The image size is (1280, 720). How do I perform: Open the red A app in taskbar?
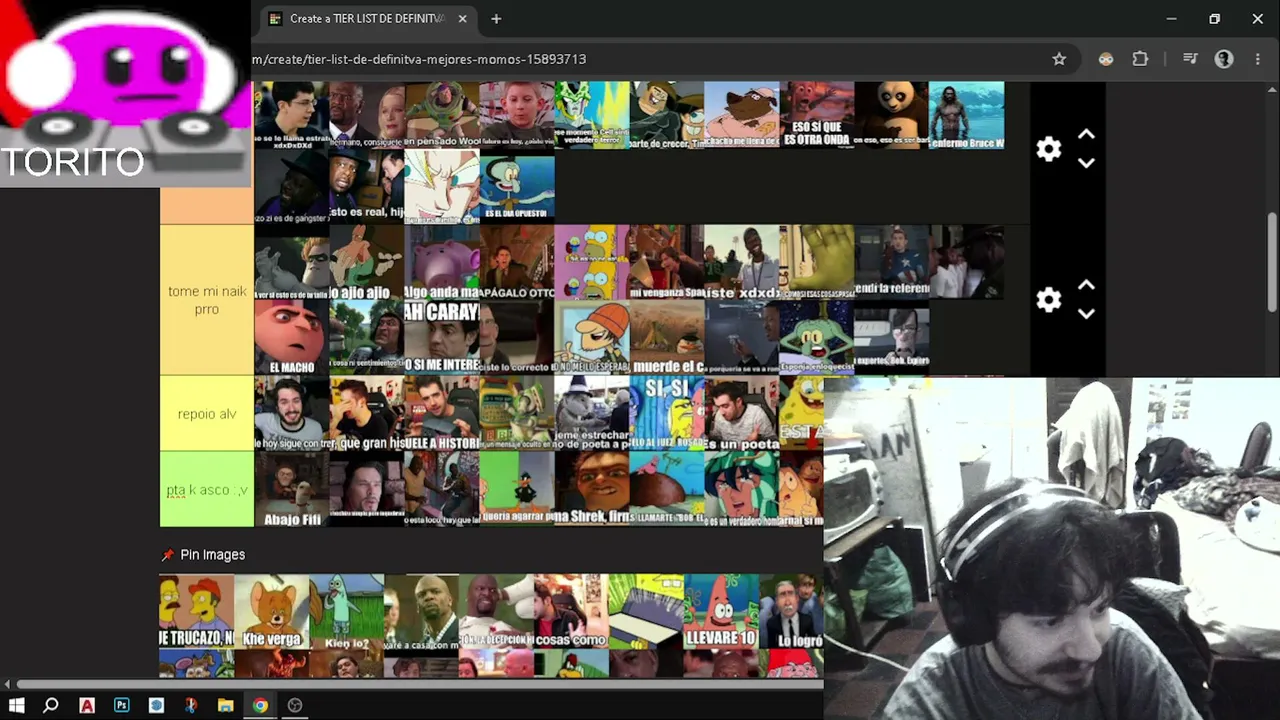click(87, 705)
